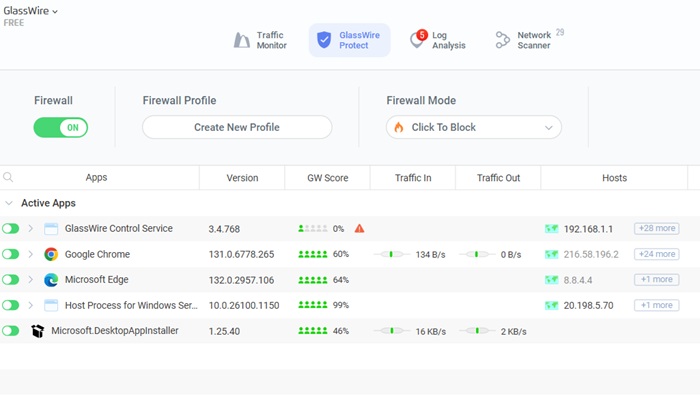Sort by the Version column header
Screen dimensions: 700x398
point(242,178)
